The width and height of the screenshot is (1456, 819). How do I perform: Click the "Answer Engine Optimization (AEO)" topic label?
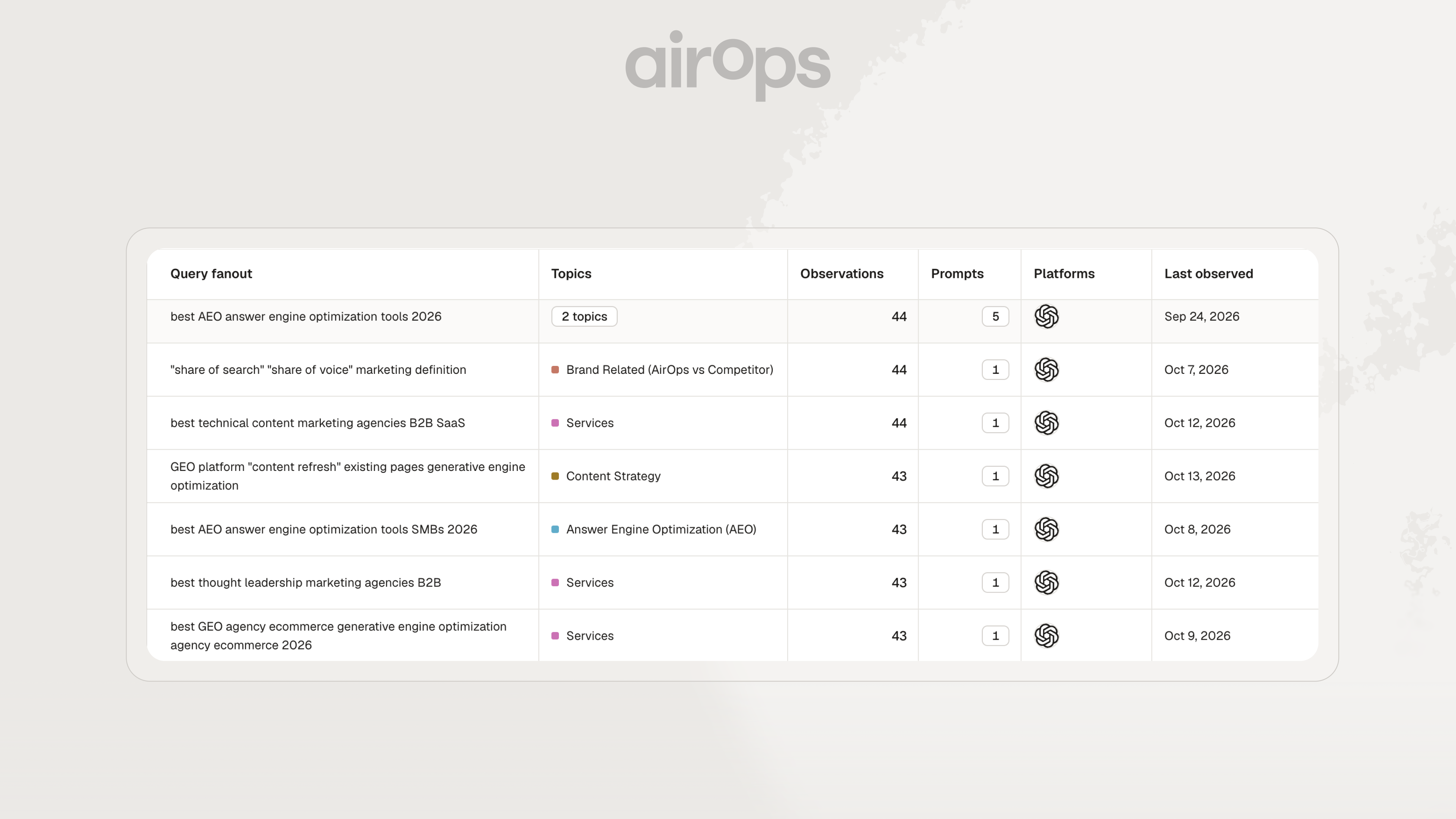(x=661, y=529)
